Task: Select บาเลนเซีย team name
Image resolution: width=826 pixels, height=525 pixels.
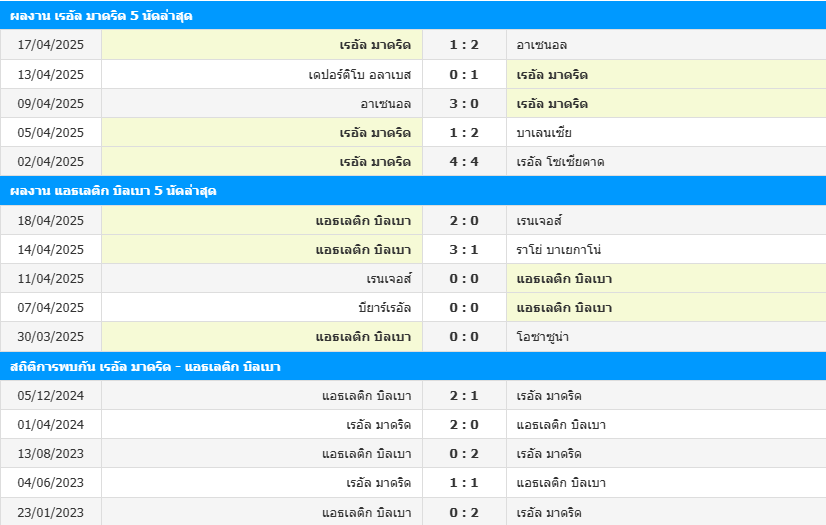Action: click(x=544, y=133)
